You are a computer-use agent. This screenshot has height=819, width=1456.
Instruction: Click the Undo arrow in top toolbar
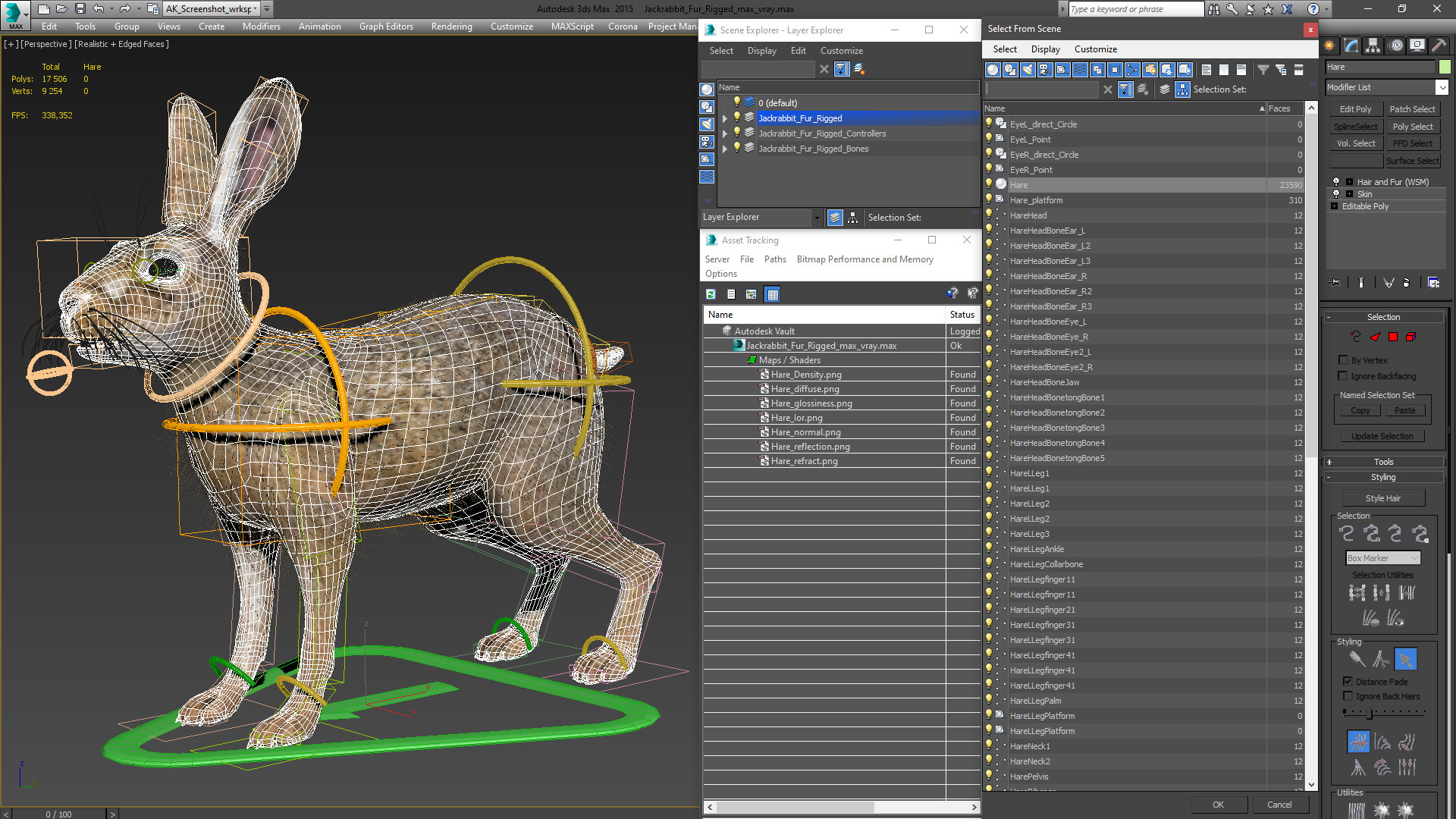[x=99, y=9]
